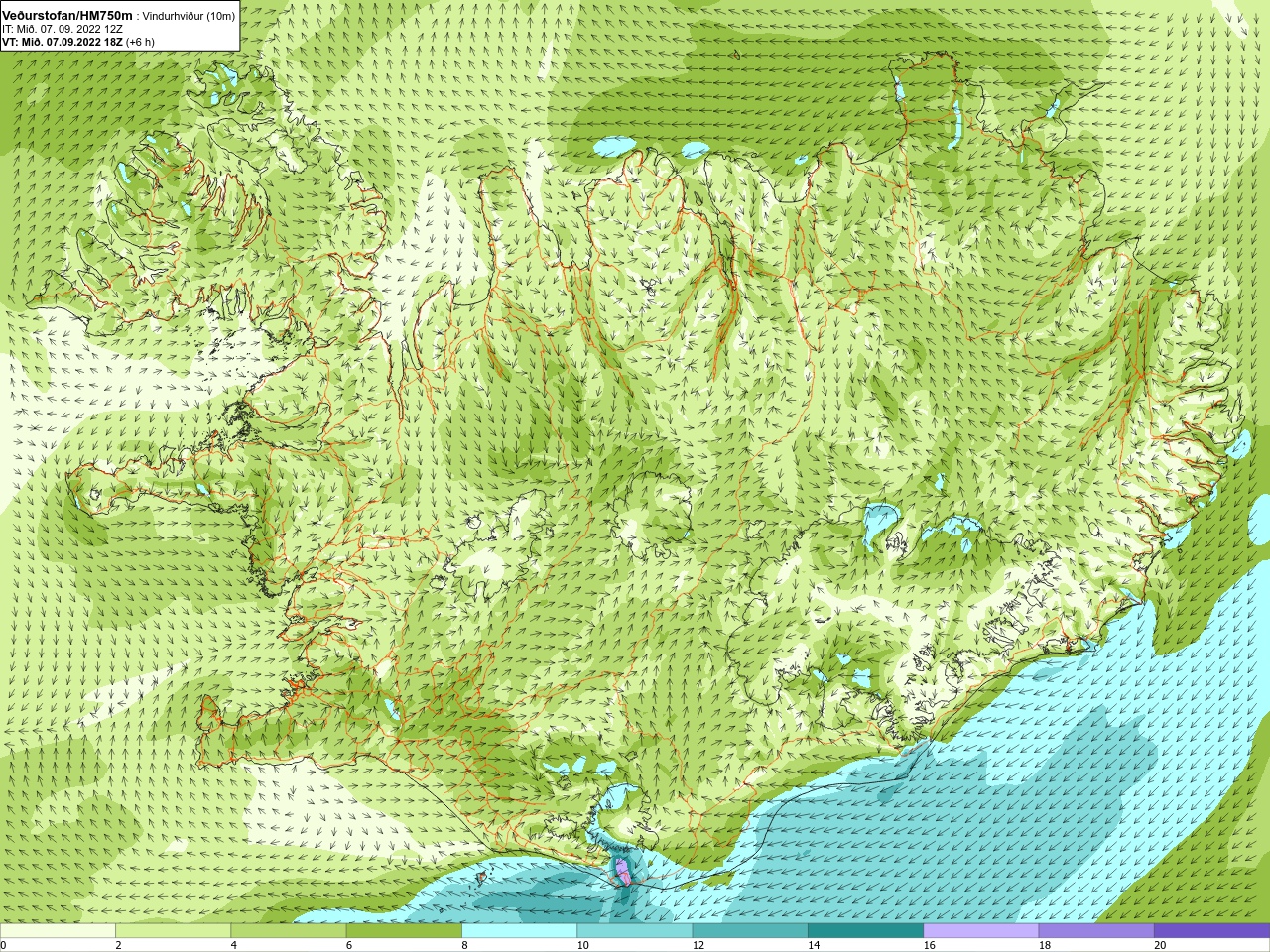The image size is (1270, 952).
Task: Click the legend value '2'
Action: pyautogui.click(x=118, y=945)
